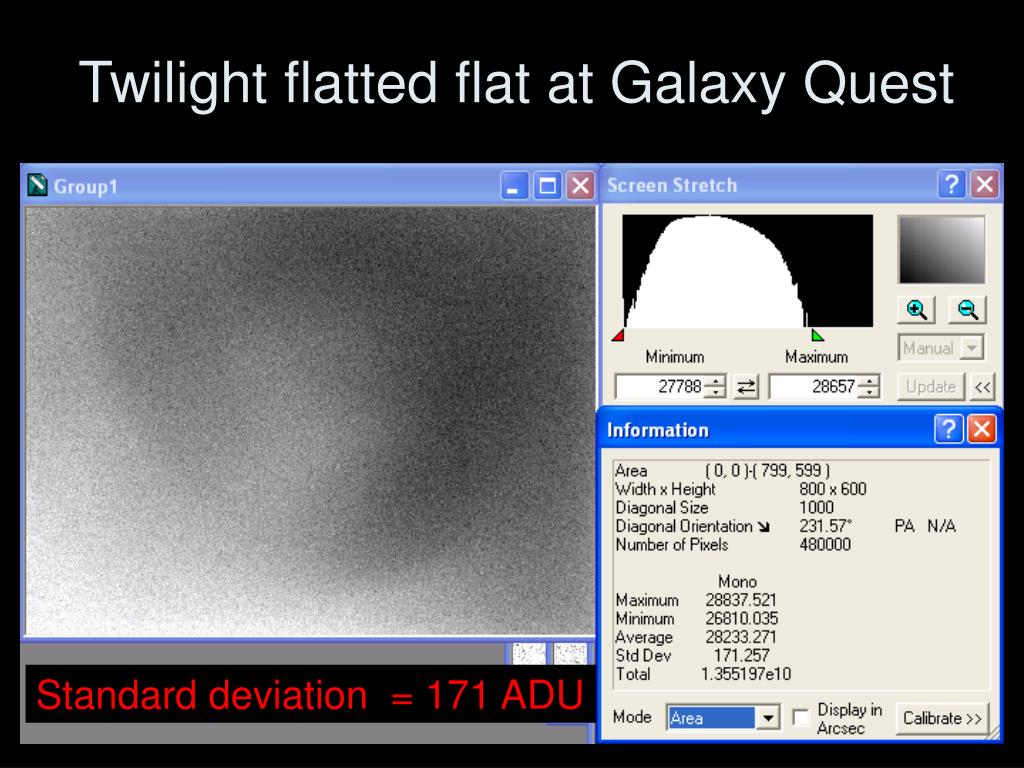Viewport: 1024px width, 768px height.
Task: Click the Calibrate >> button
Action: click(942, 718)
